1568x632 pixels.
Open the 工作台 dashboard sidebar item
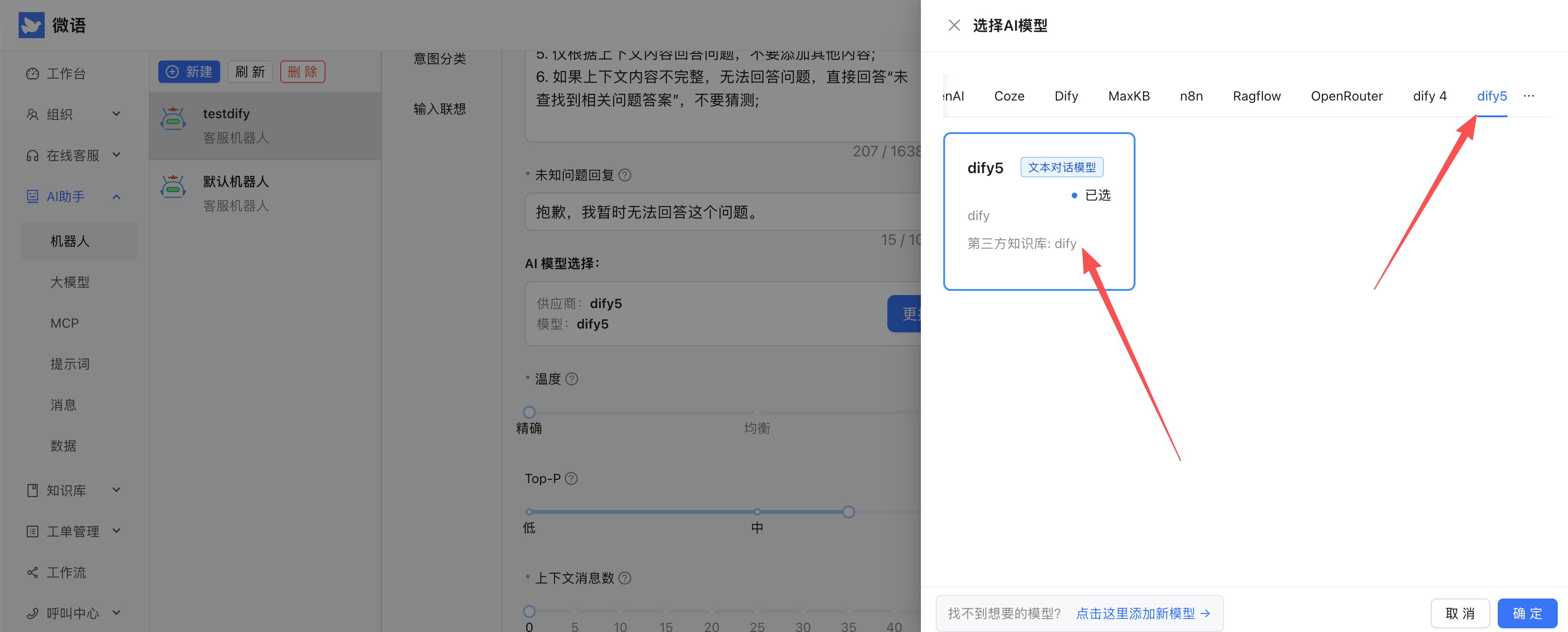pos(66,74)
